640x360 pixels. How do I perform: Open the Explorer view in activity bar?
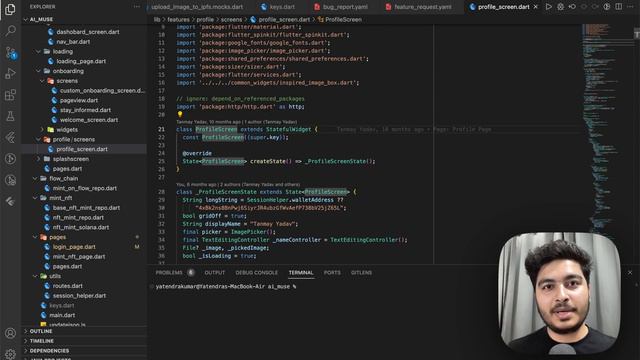click(x=10, y=9)
